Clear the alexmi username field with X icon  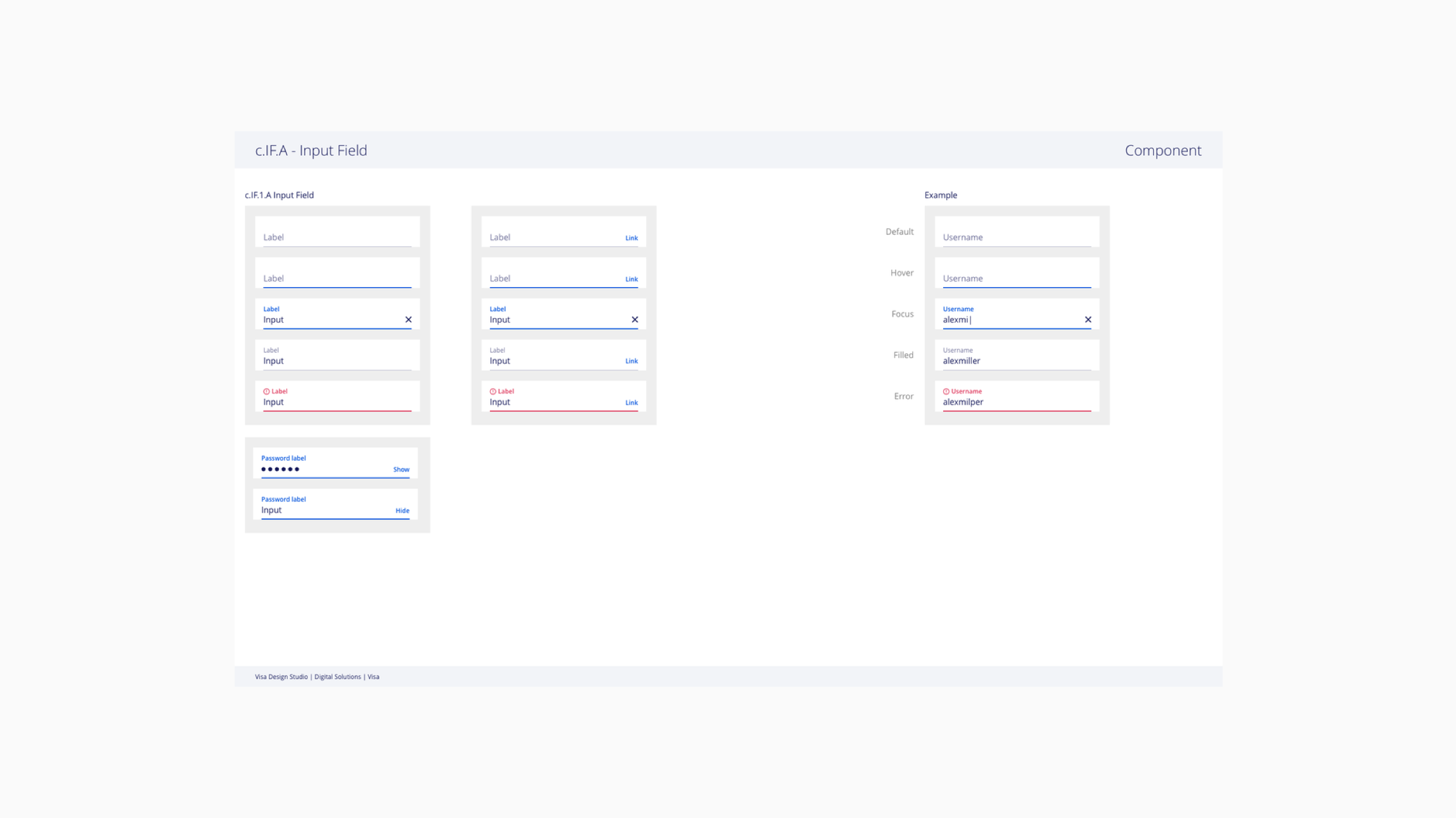pos(1088,319)
